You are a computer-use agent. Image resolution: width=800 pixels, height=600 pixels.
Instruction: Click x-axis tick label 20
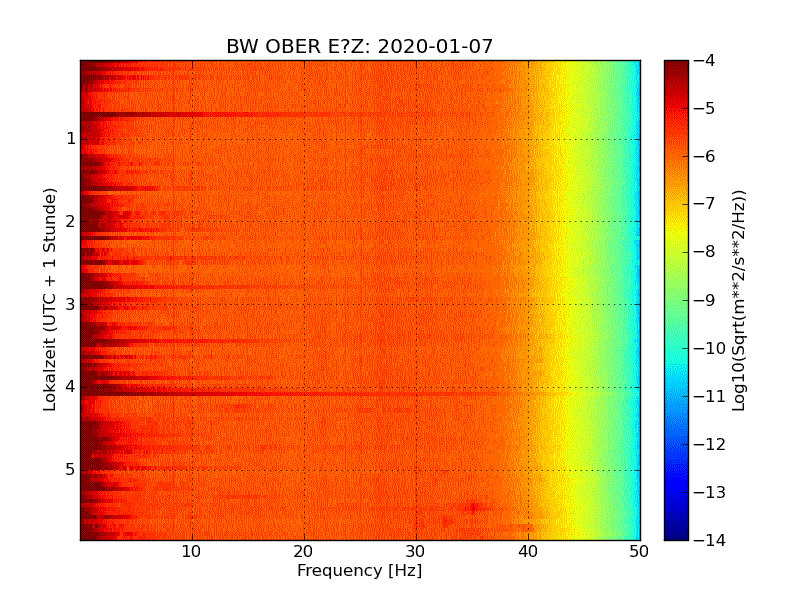[x=304, y=552]
